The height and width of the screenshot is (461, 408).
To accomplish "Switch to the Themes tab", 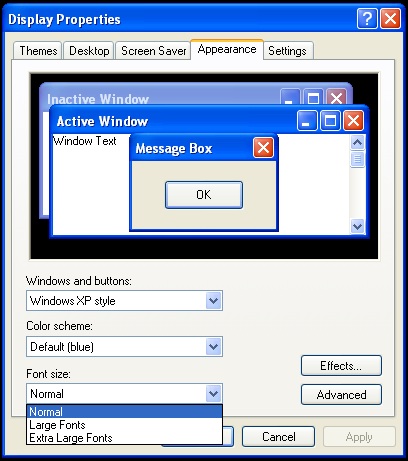I will point(38,51).
